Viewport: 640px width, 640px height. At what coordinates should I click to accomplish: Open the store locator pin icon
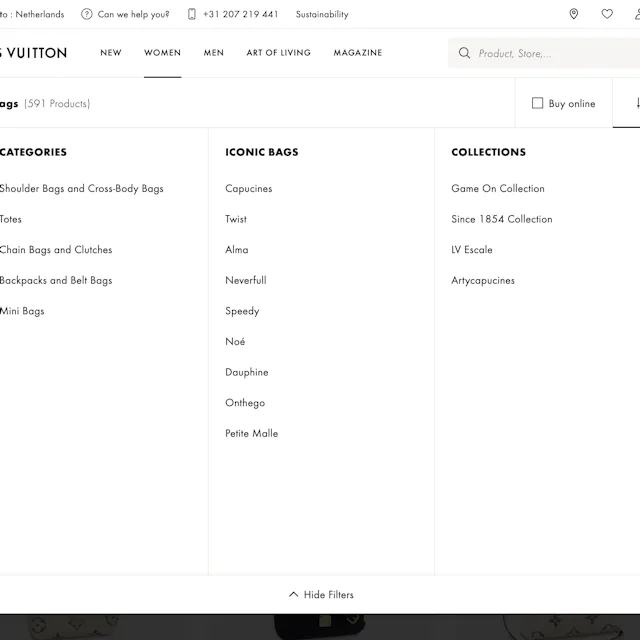[573, 14]
